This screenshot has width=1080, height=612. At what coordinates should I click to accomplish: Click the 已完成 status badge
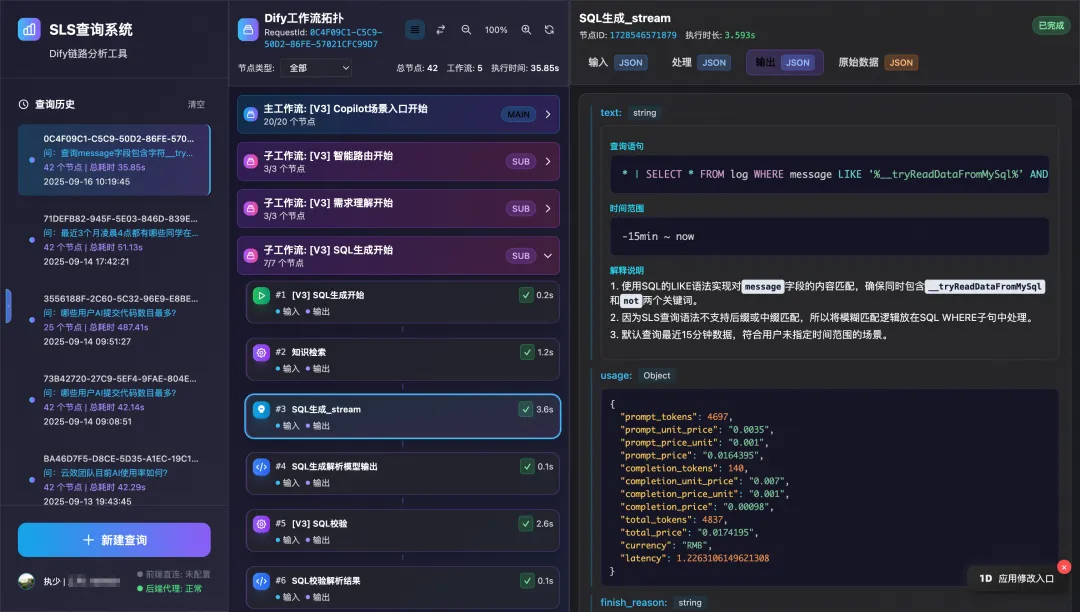coord(1051,25)
